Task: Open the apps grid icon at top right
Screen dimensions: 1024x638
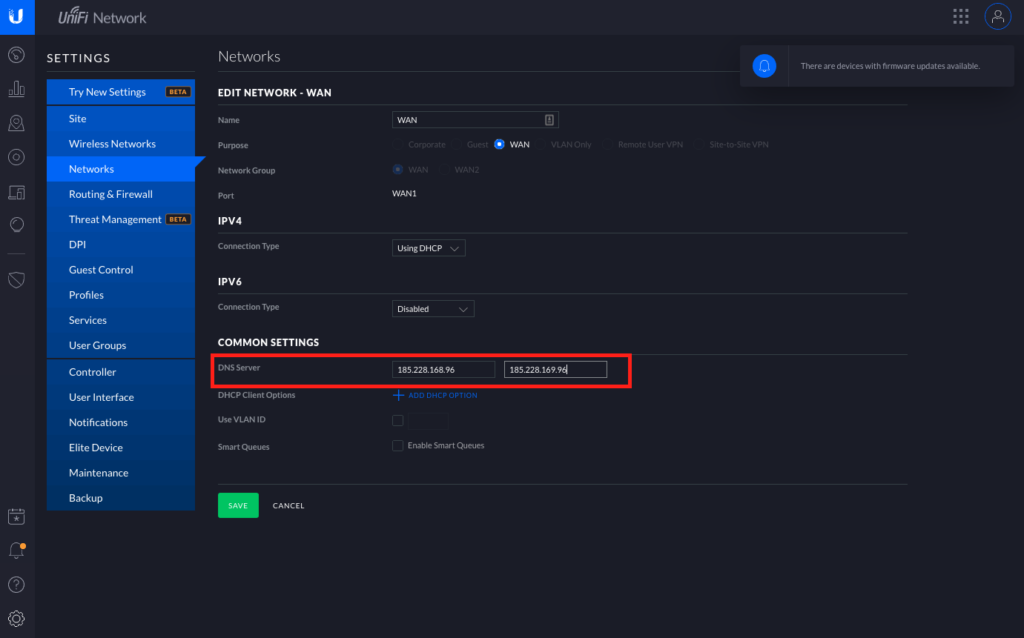Action: pos(961,17)
